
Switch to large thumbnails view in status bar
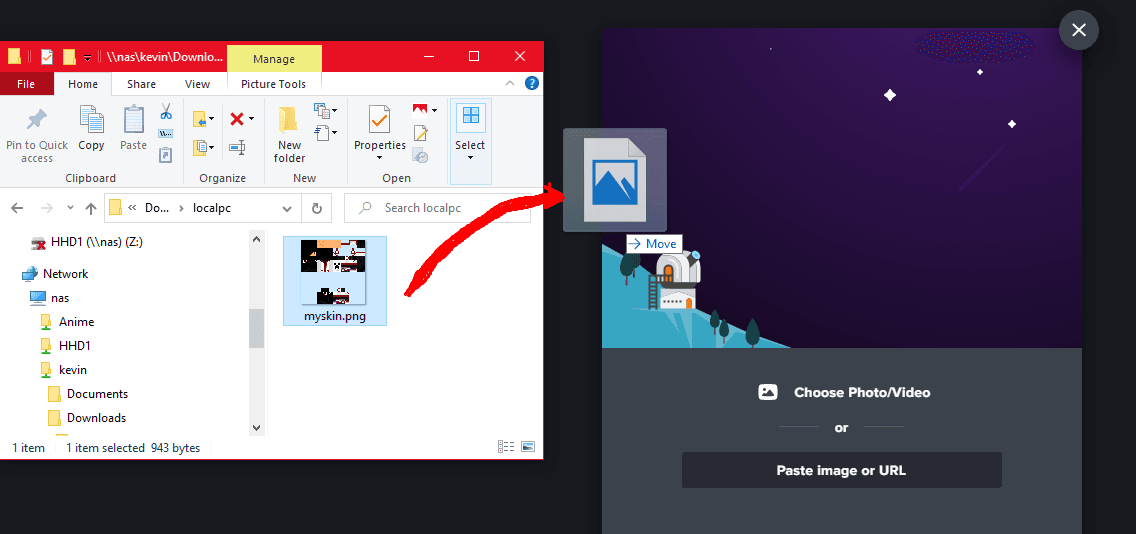[528, 447]
